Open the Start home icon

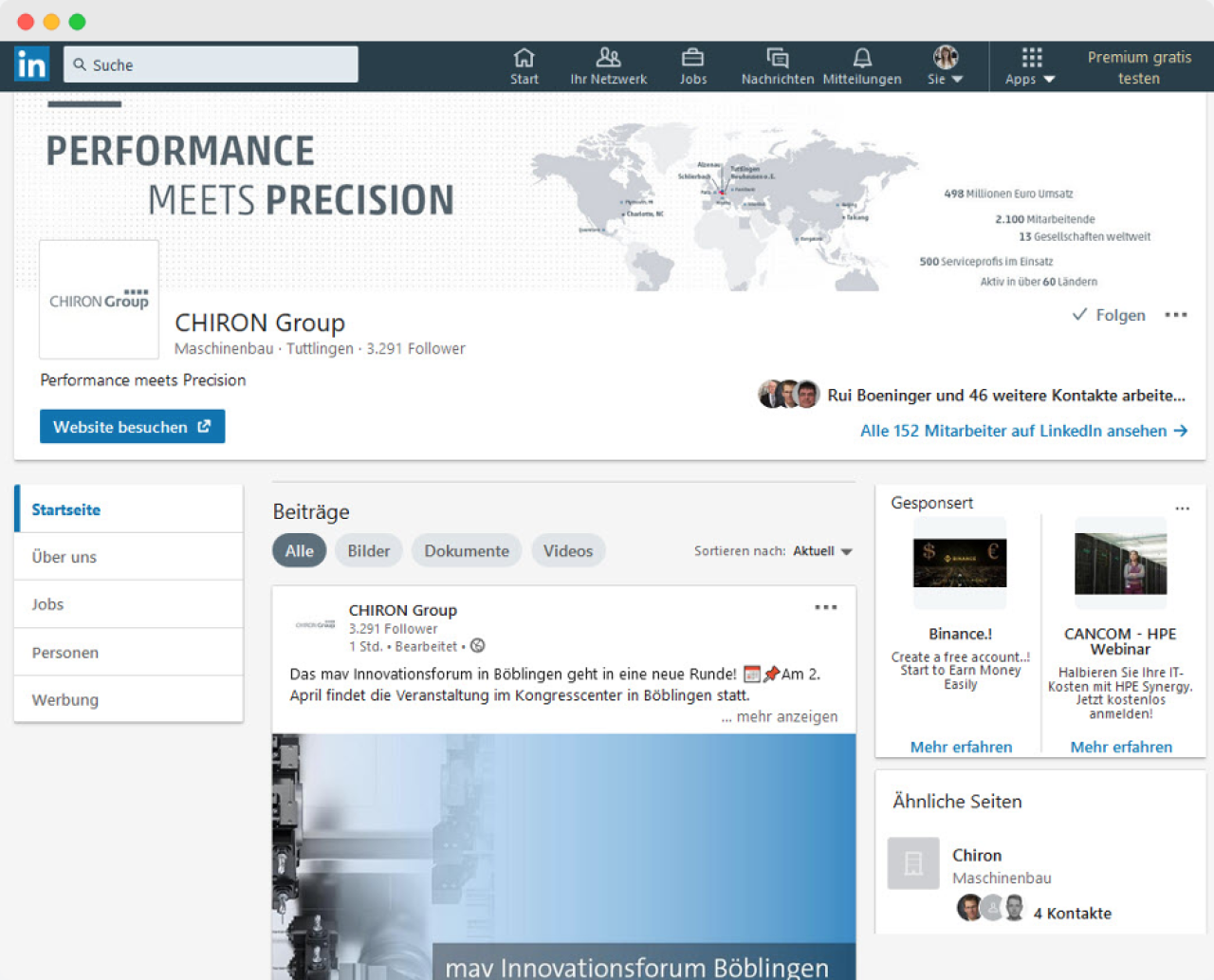click(524, 58)
